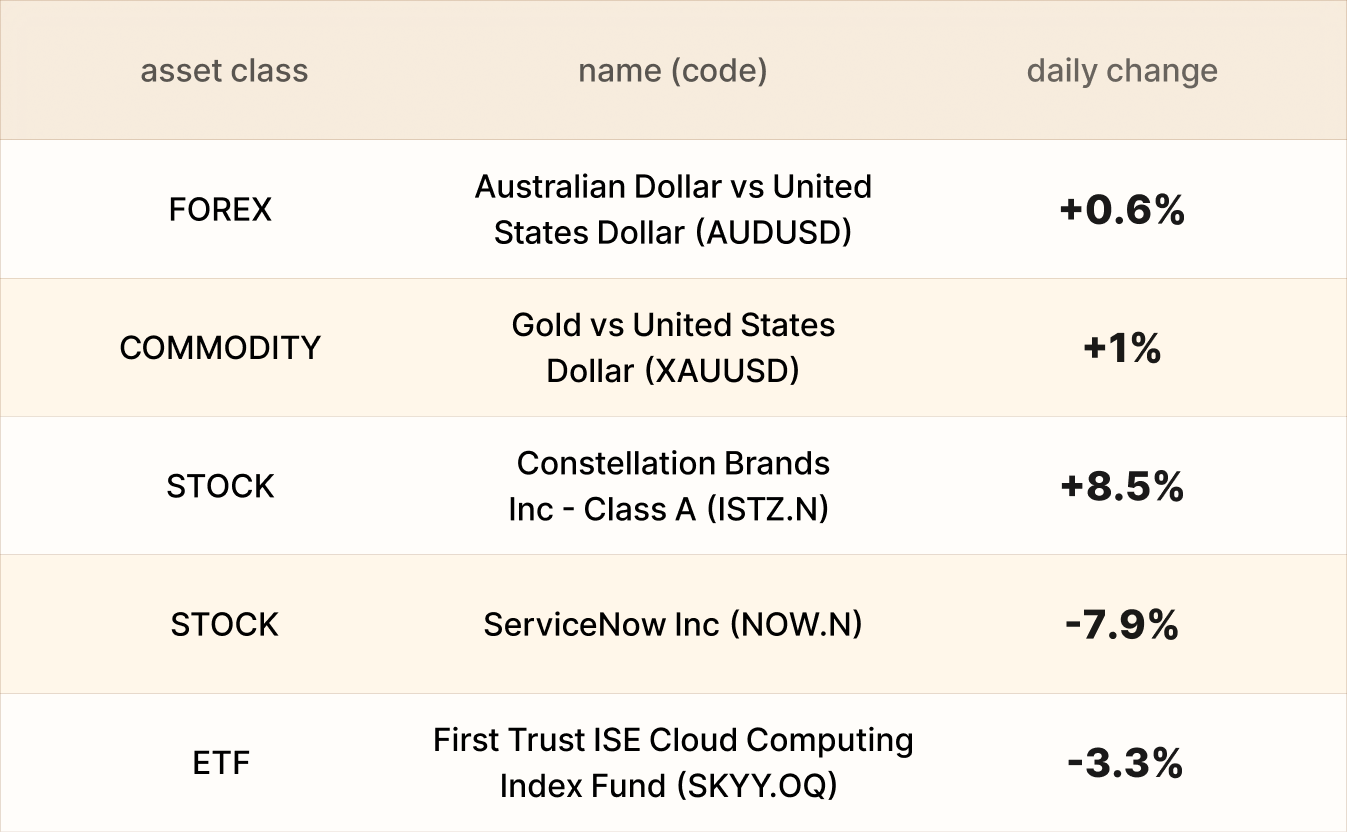Click the COMMODITY asset class cell
1347x832 pixels.
click(220, 348)
